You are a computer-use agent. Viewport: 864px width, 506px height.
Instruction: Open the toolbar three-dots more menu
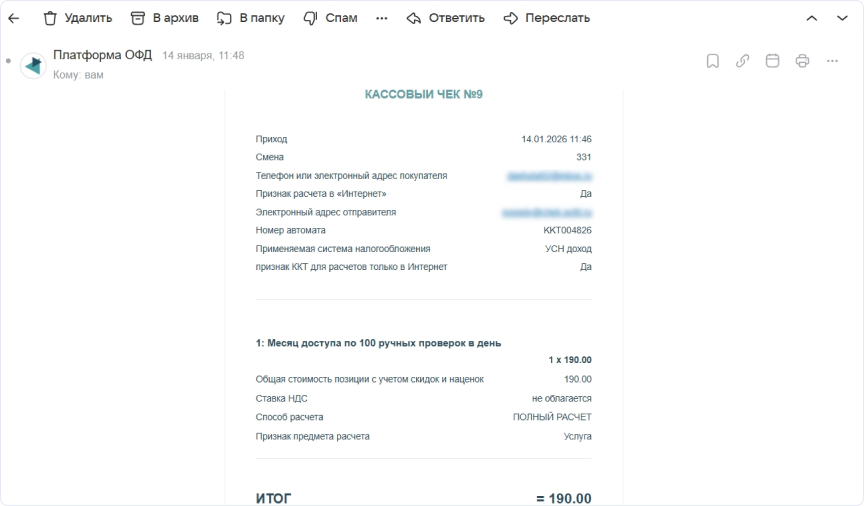coord(381,18)
